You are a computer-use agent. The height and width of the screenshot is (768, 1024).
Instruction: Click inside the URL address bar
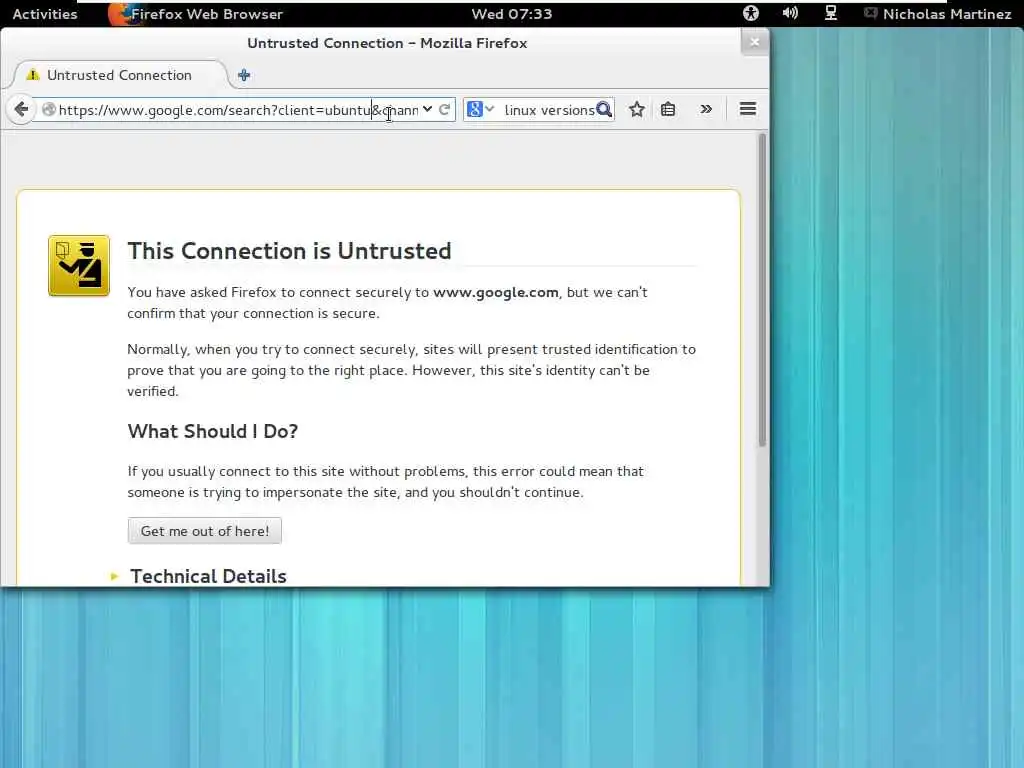238,110
